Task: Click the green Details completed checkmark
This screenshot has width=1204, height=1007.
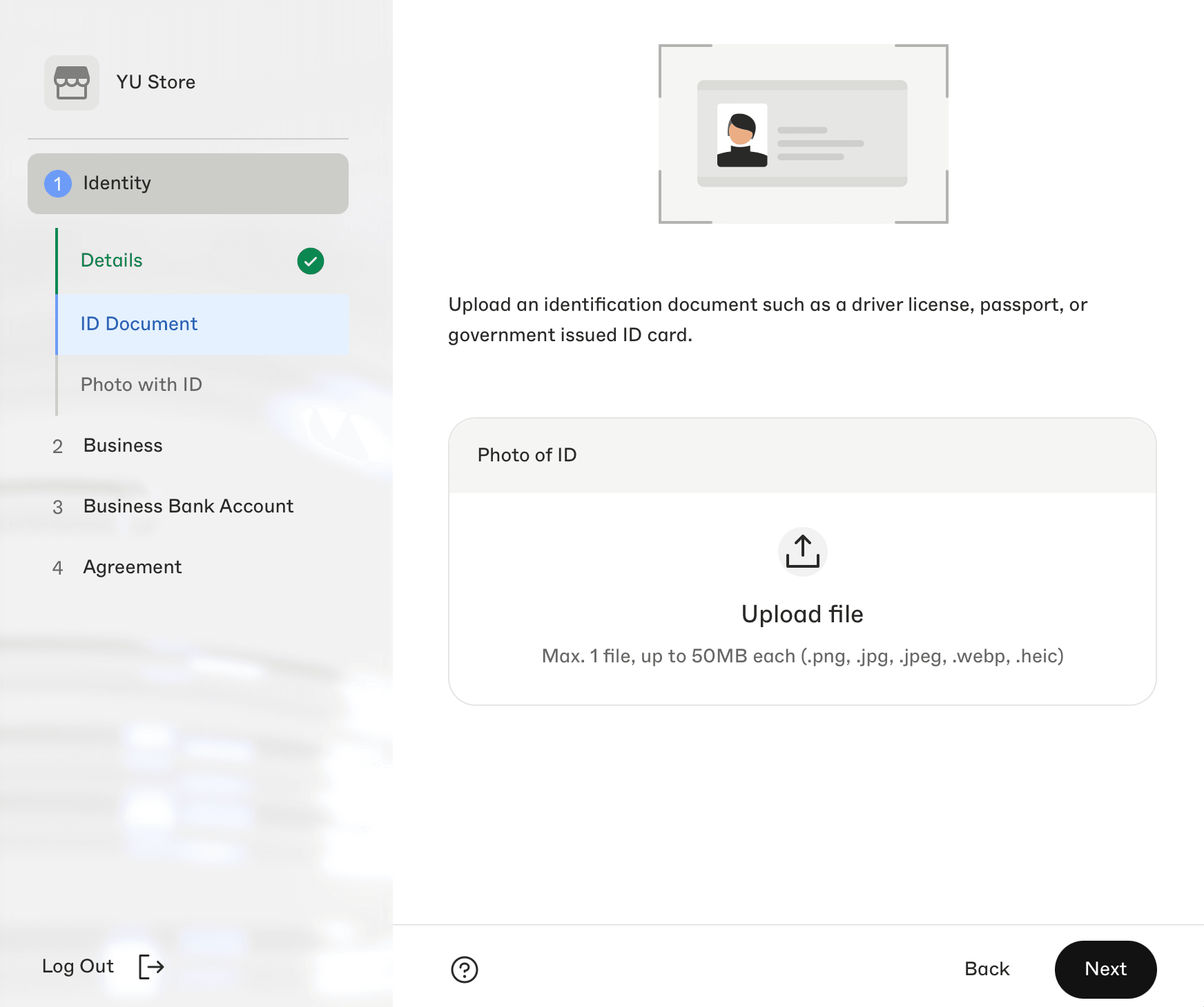Action: 311,261
